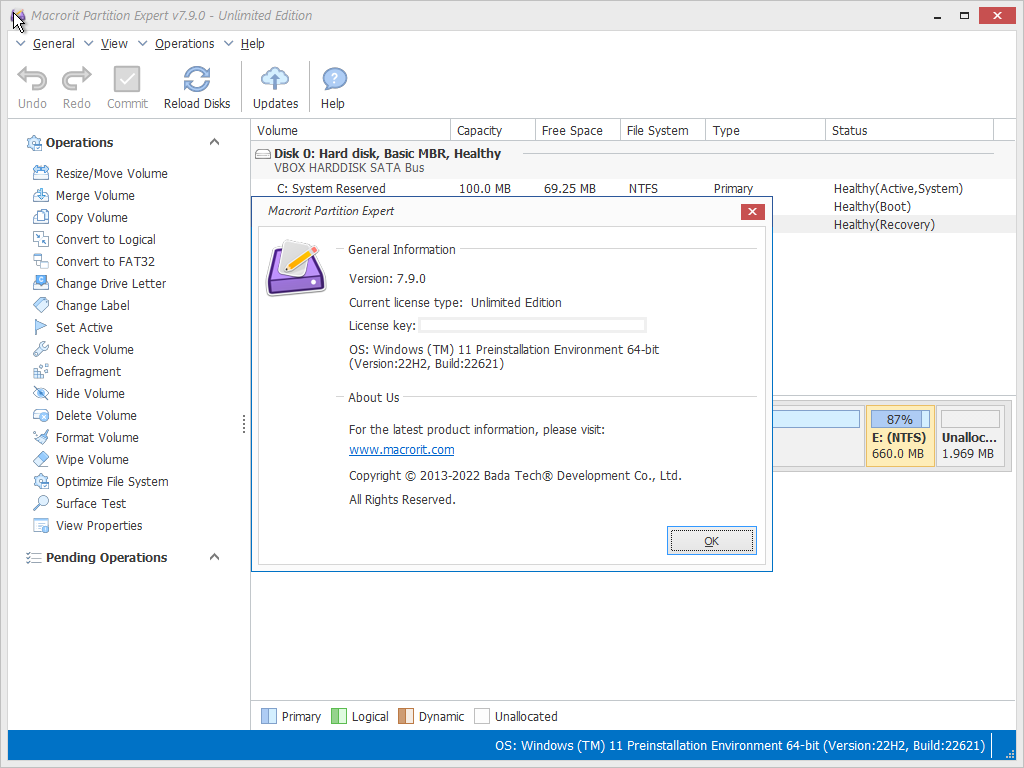This screenshot has height=768, width=1024.
Task: Click the E: 87% usage bar
Action: pyautogui.click(x=899, y=419)
